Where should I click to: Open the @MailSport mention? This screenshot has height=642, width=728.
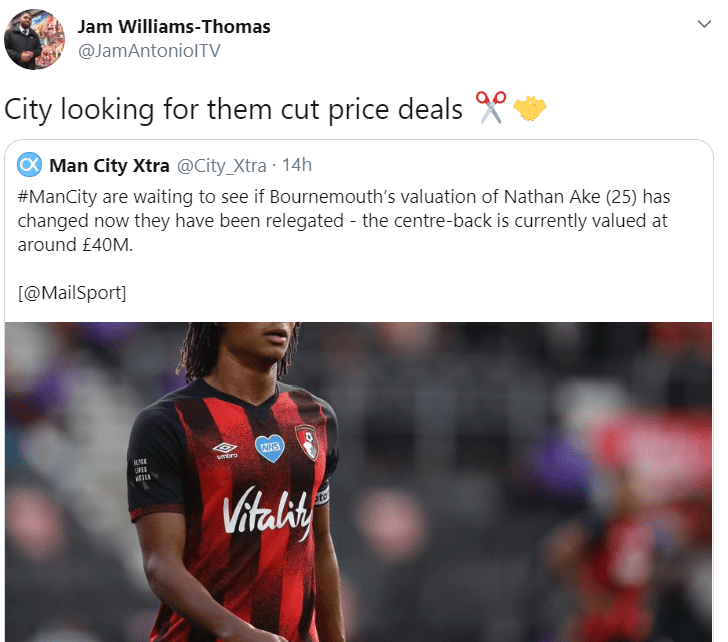coord(72,293)
